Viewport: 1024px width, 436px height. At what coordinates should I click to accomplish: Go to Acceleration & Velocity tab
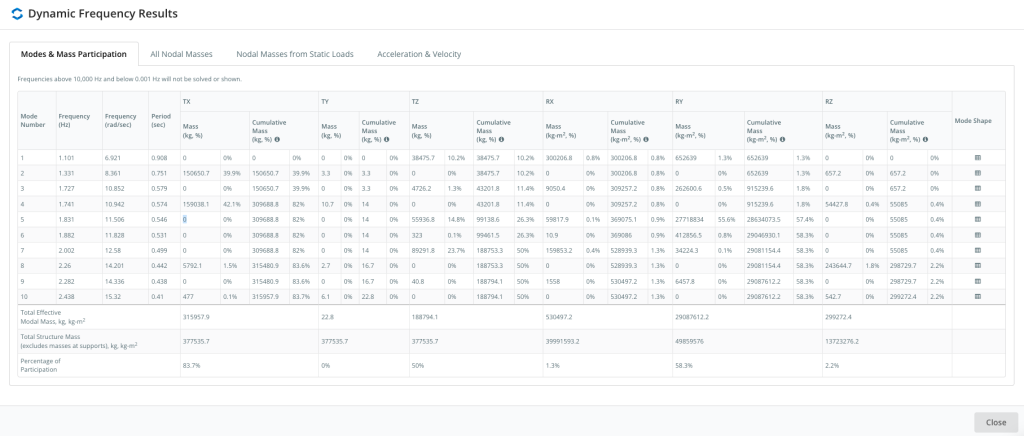click(x=418, y=54)
